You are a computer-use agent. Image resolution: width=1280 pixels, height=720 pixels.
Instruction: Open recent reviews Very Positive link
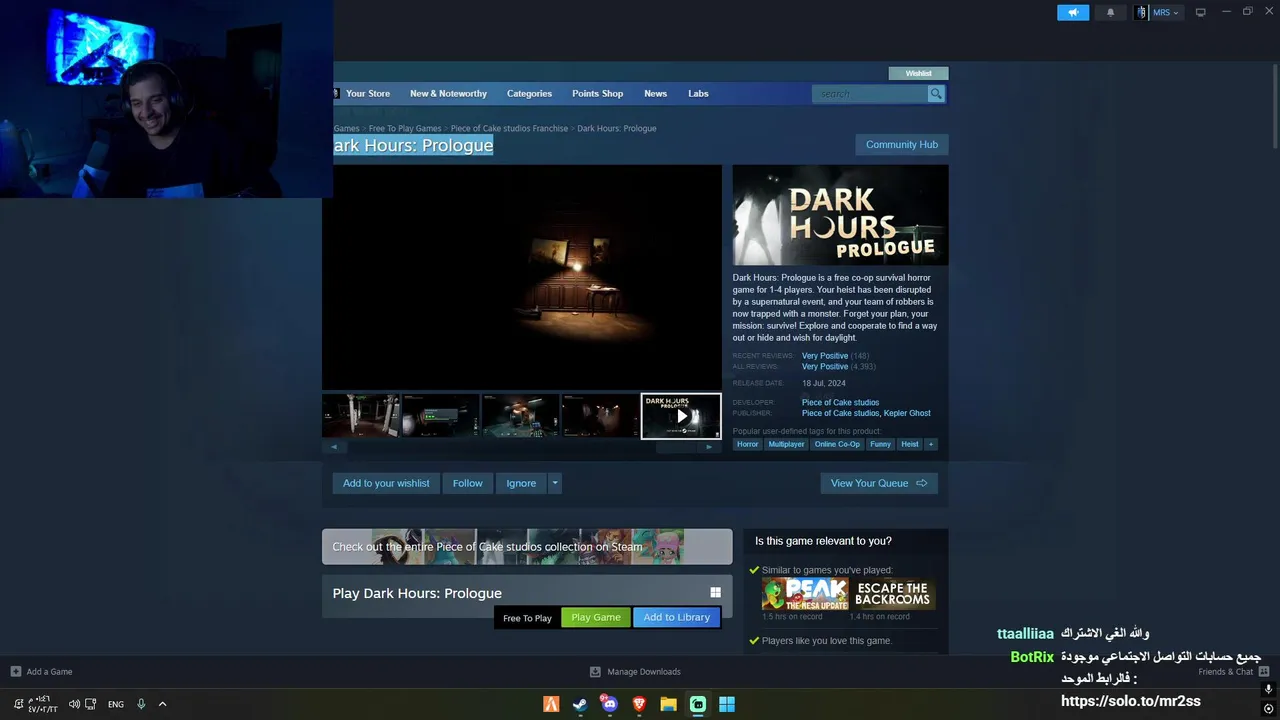pos(825,356)
